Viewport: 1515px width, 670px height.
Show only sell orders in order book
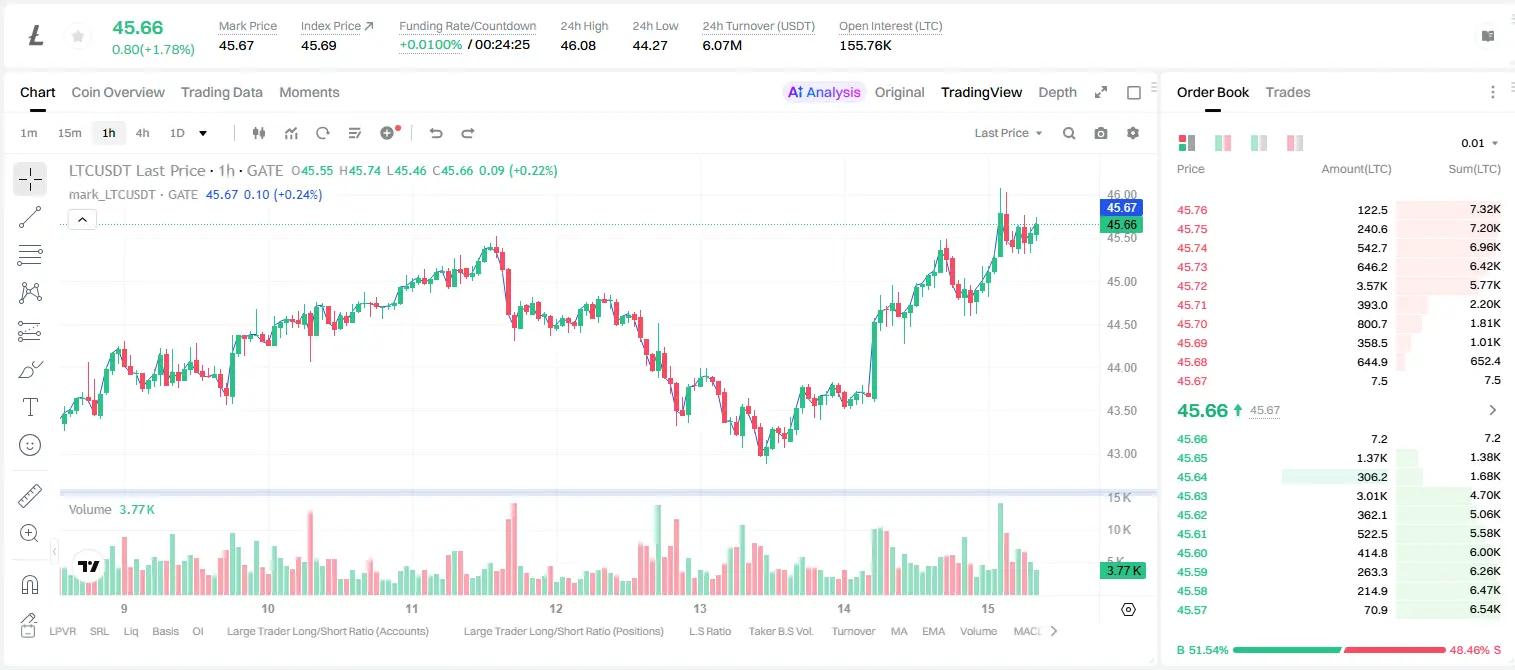click(1295, 143)
